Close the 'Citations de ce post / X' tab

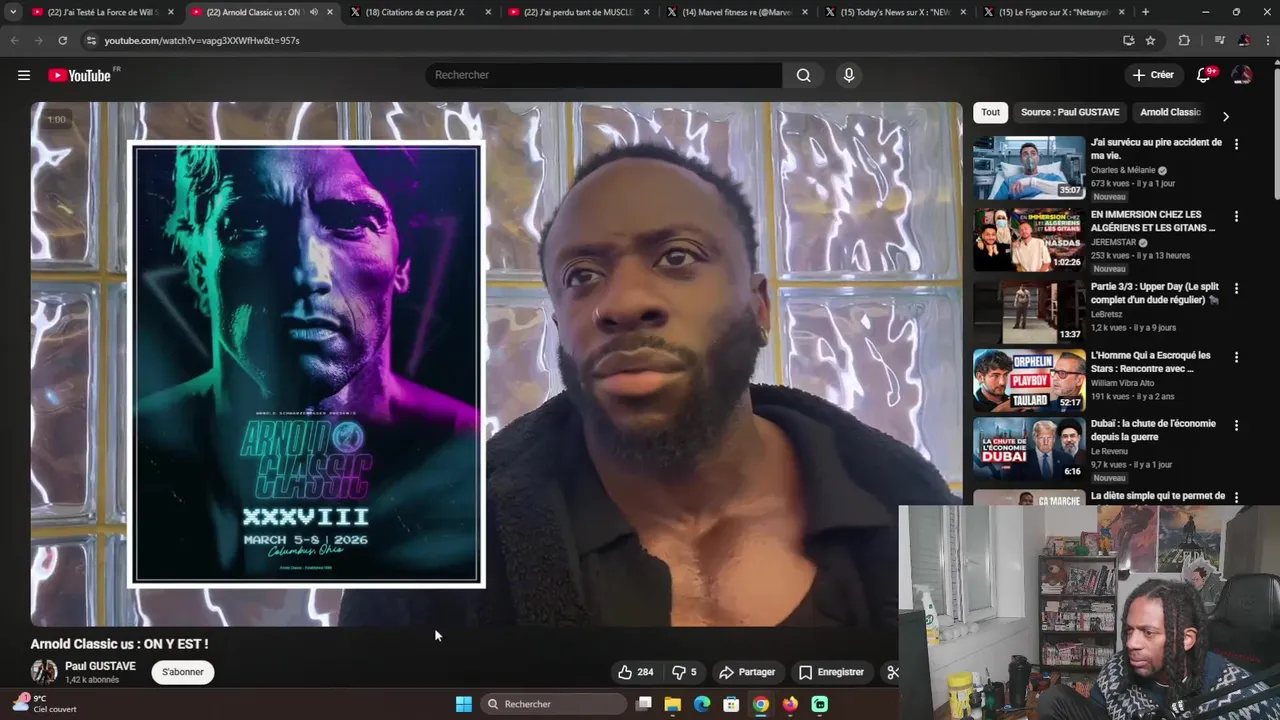488,12
